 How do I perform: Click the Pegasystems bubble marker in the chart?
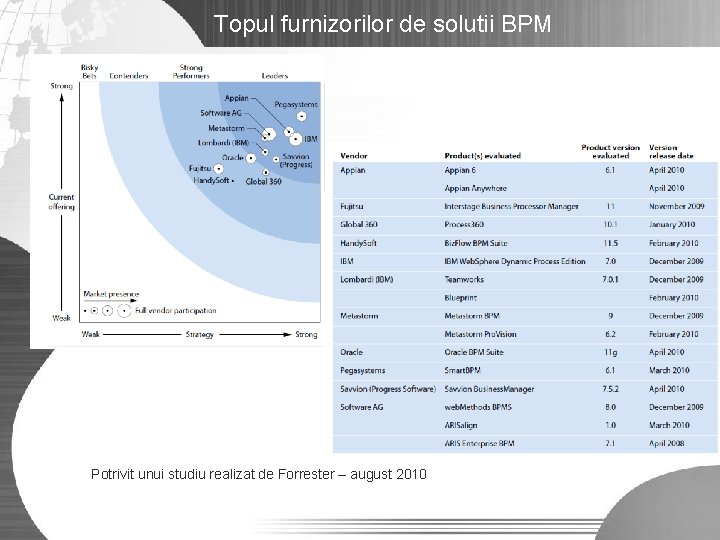[x=301, y=116]
